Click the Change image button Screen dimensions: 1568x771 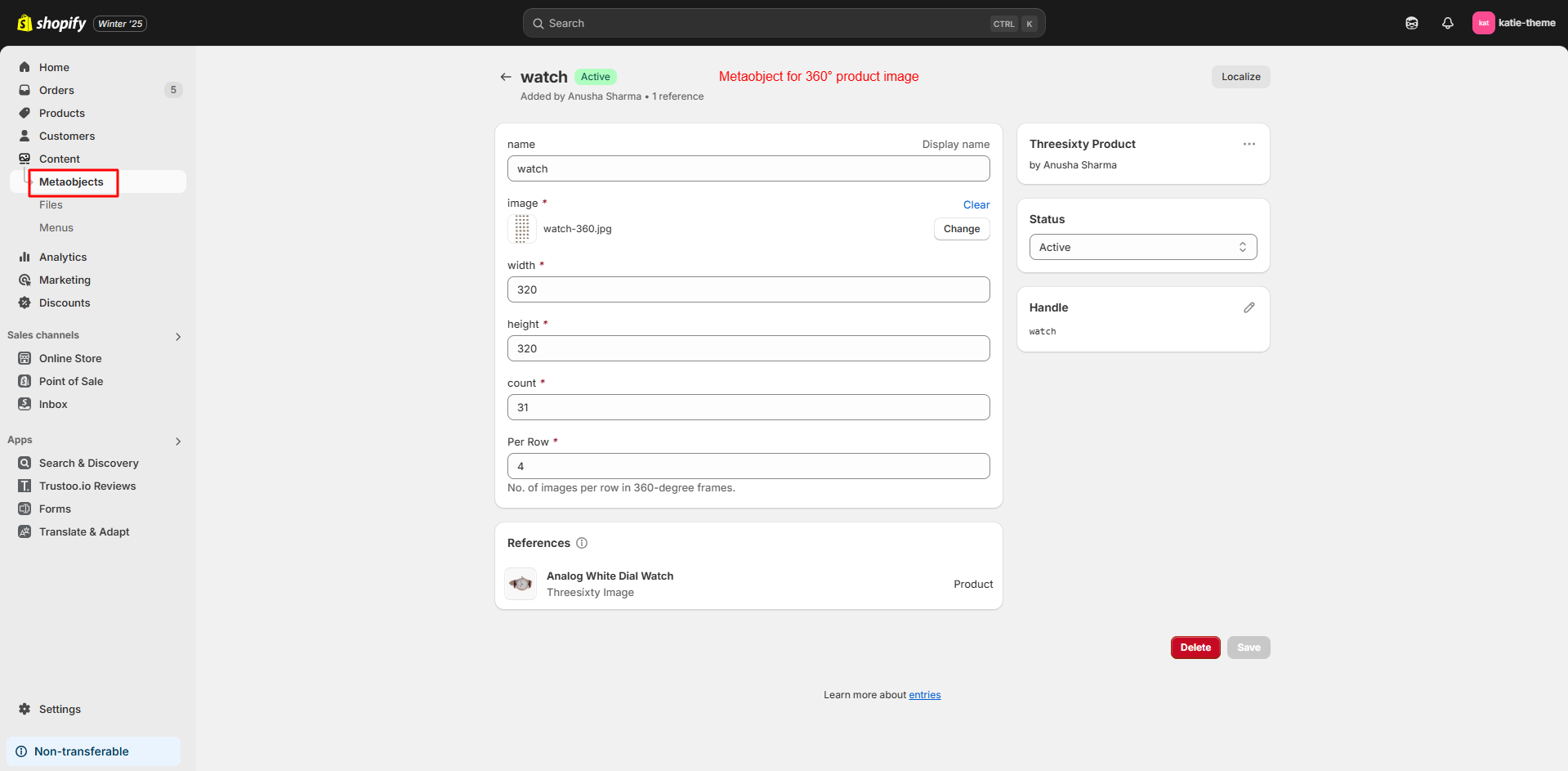pyautogui.click(x=961, y=229)
